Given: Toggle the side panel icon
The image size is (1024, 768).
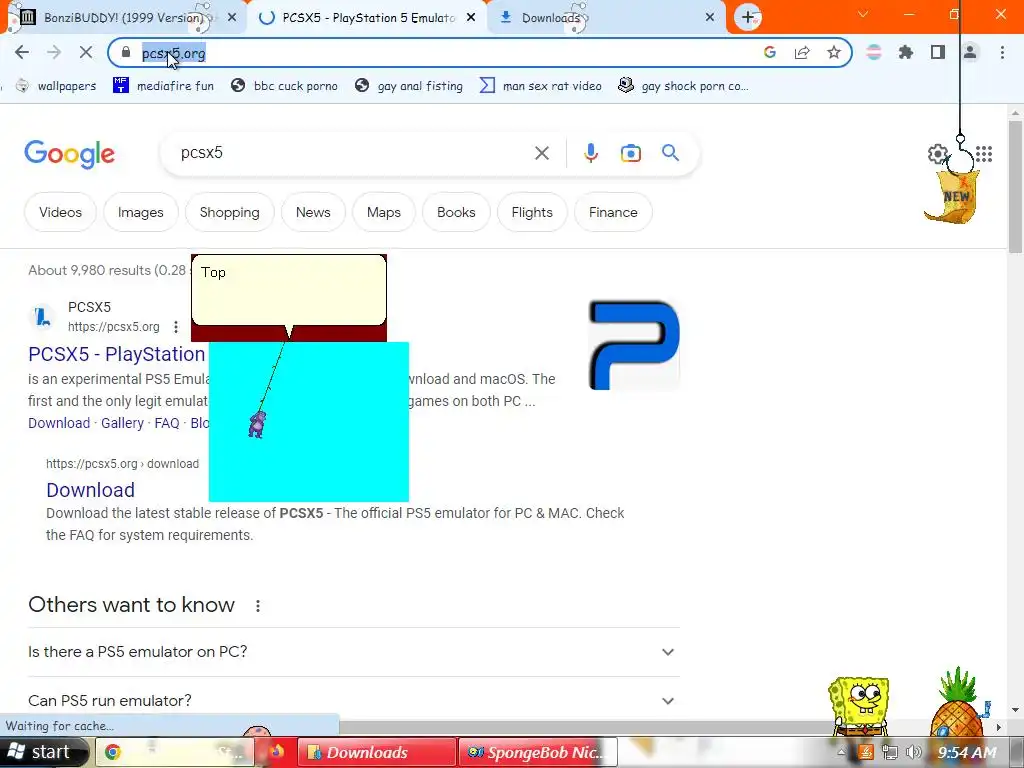Looking at the screenshot, I should pos(938,52).
